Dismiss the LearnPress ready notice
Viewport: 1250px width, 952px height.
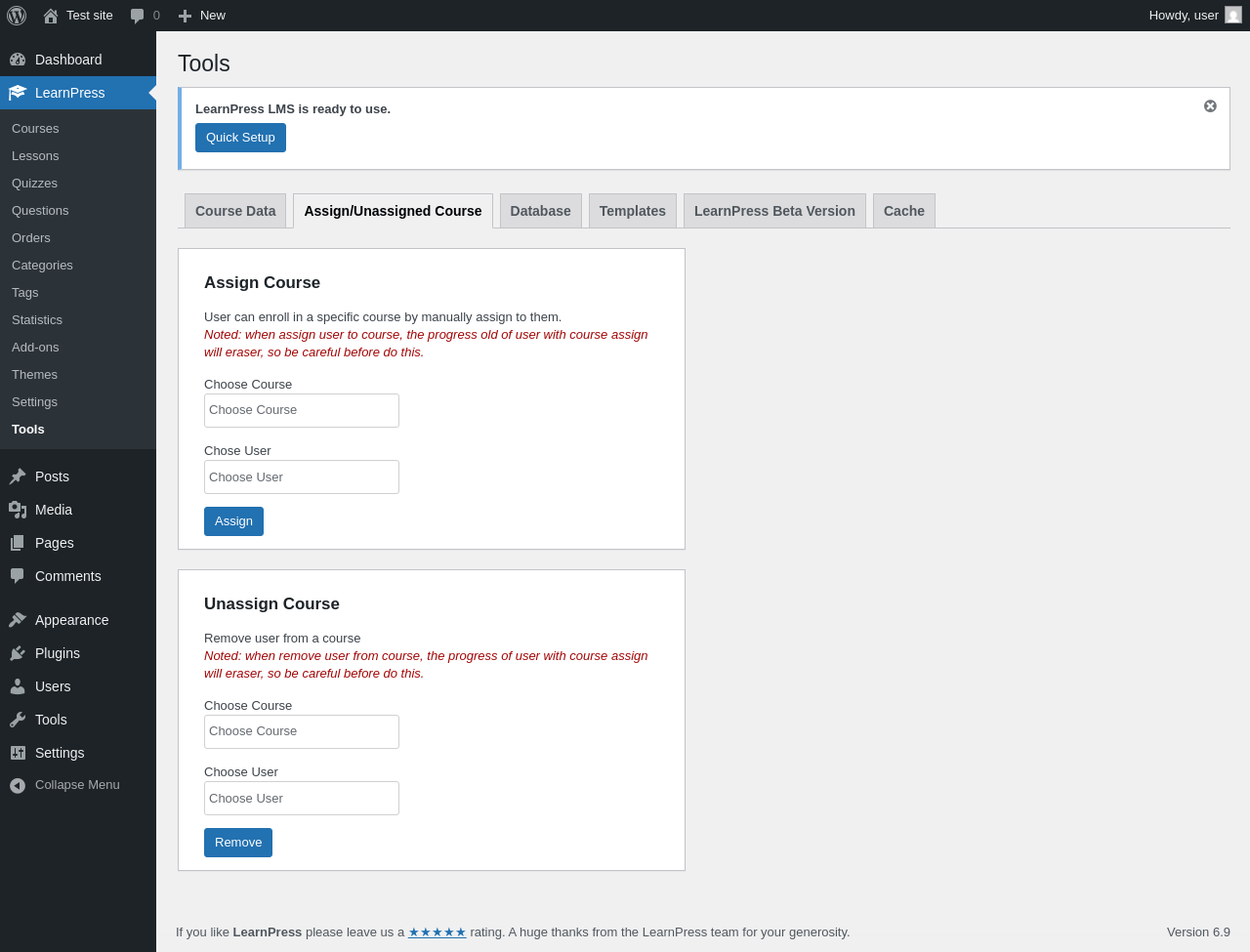[1210, 106]
